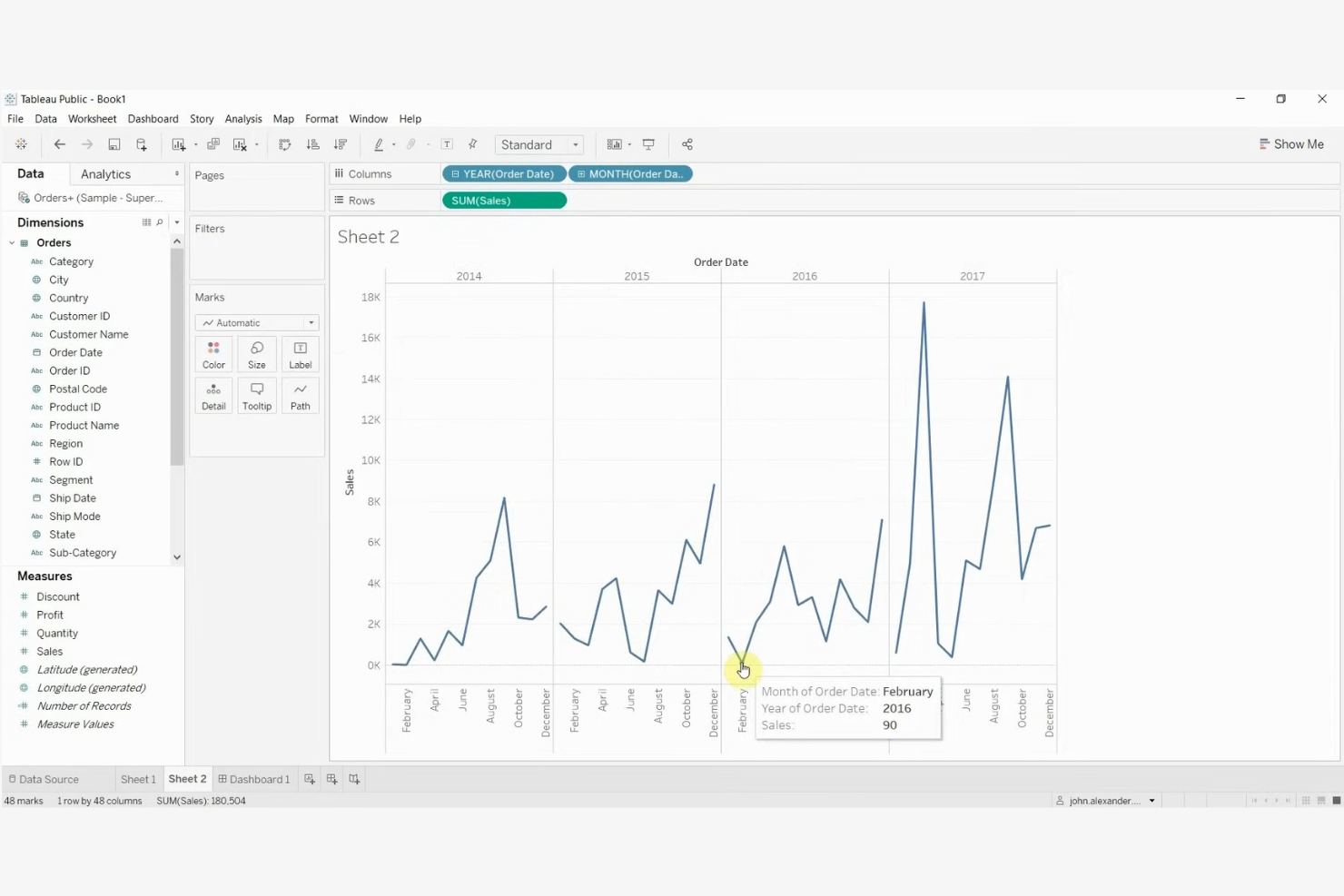Click the Tooltip icon on the Marks card
This screenshot has width=1344, height=896.
(x=256, y=395)
